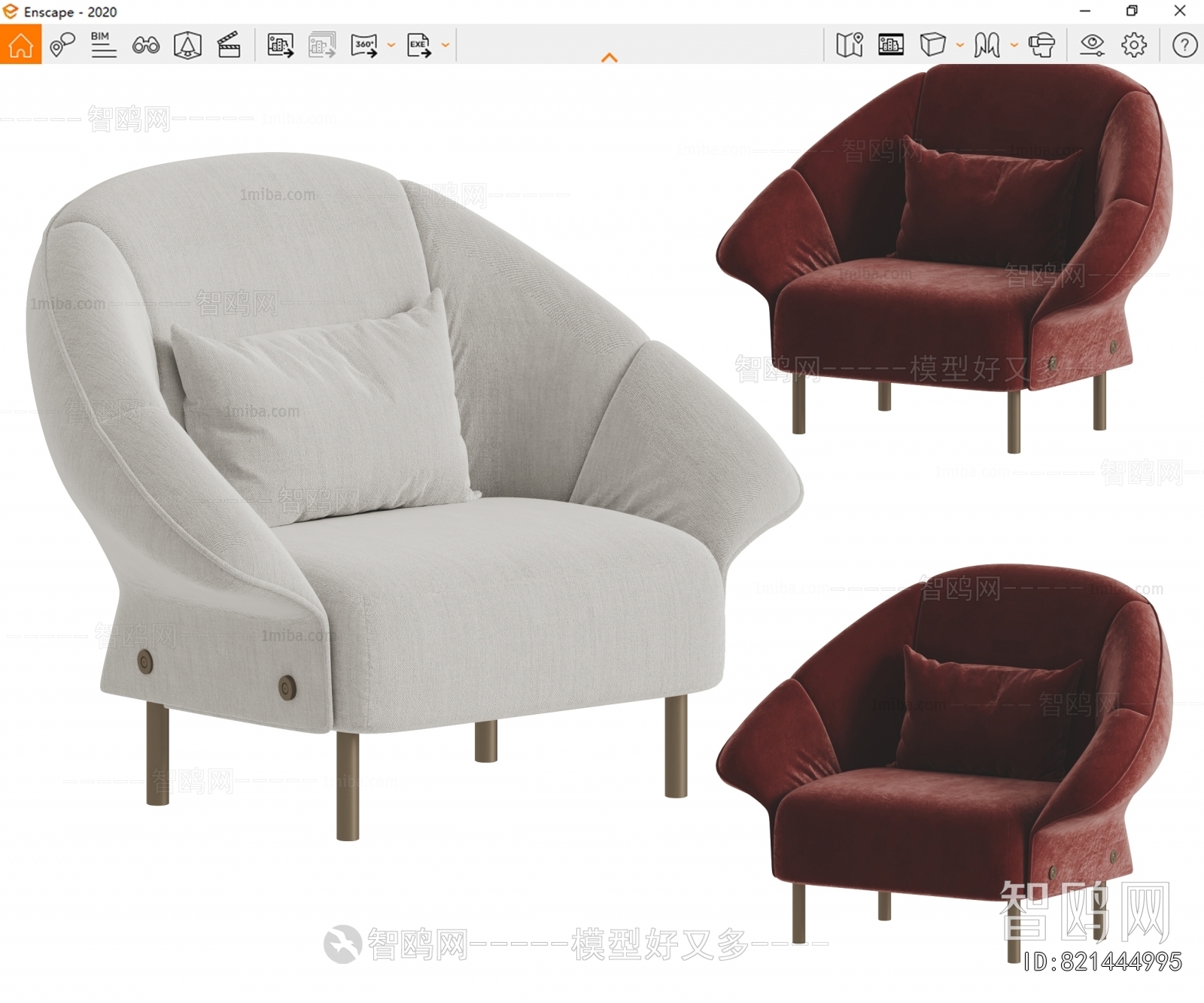Open General Settings gear icon

click(1134, 45)
